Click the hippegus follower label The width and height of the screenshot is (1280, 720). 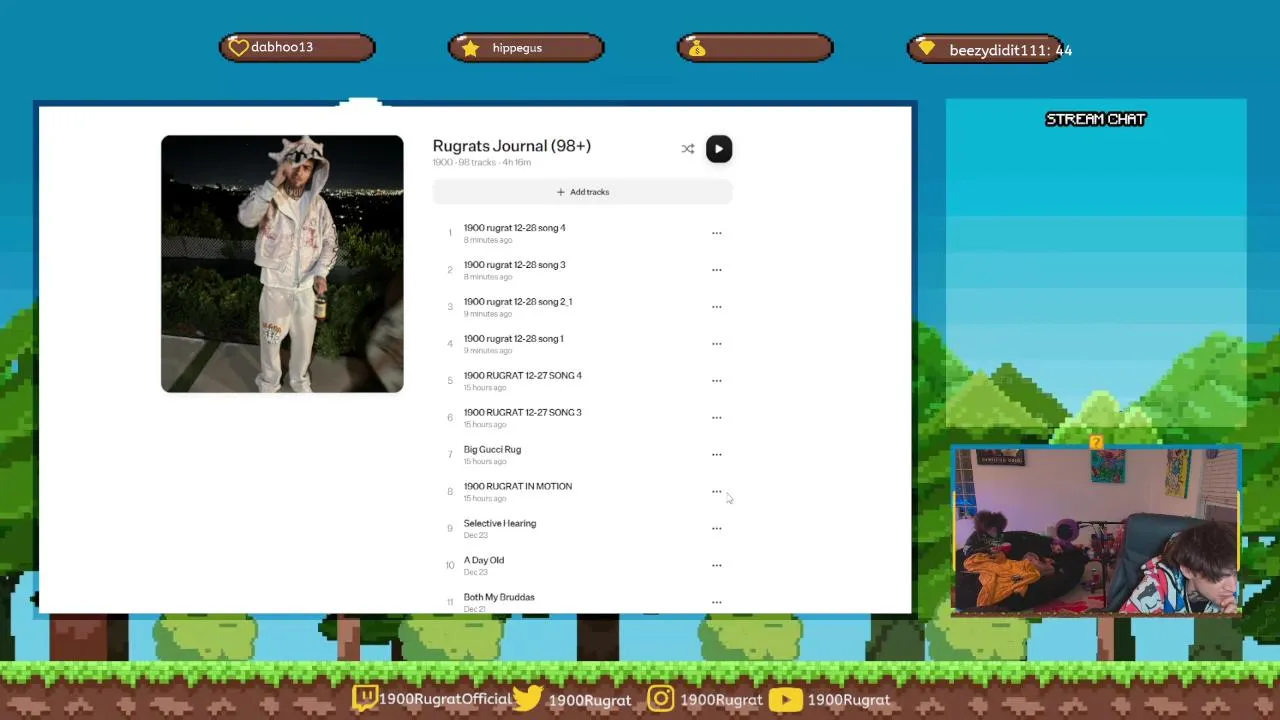point(517,48)
